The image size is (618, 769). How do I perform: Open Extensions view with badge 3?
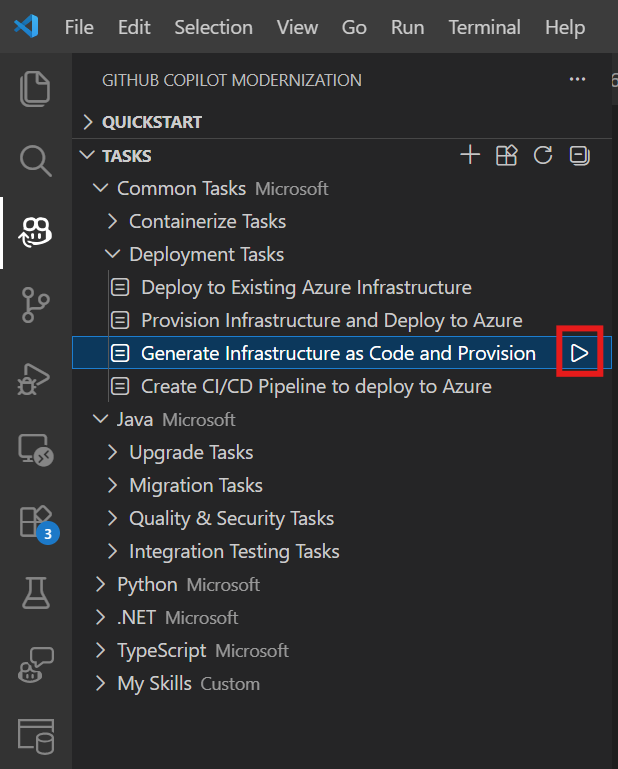[39, 524]
